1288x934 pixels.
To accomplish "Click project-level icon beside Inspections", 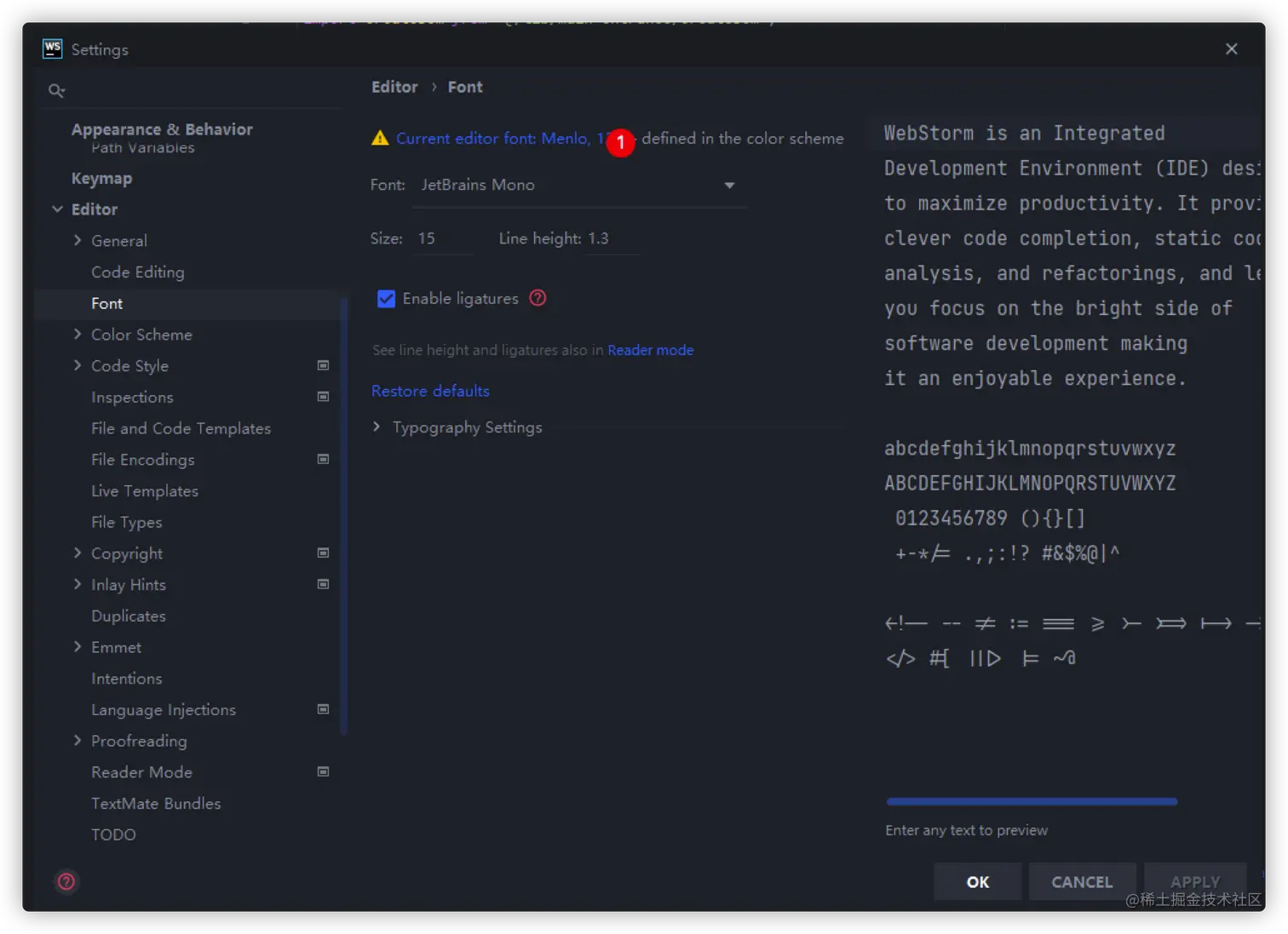I will coord(323,397).
